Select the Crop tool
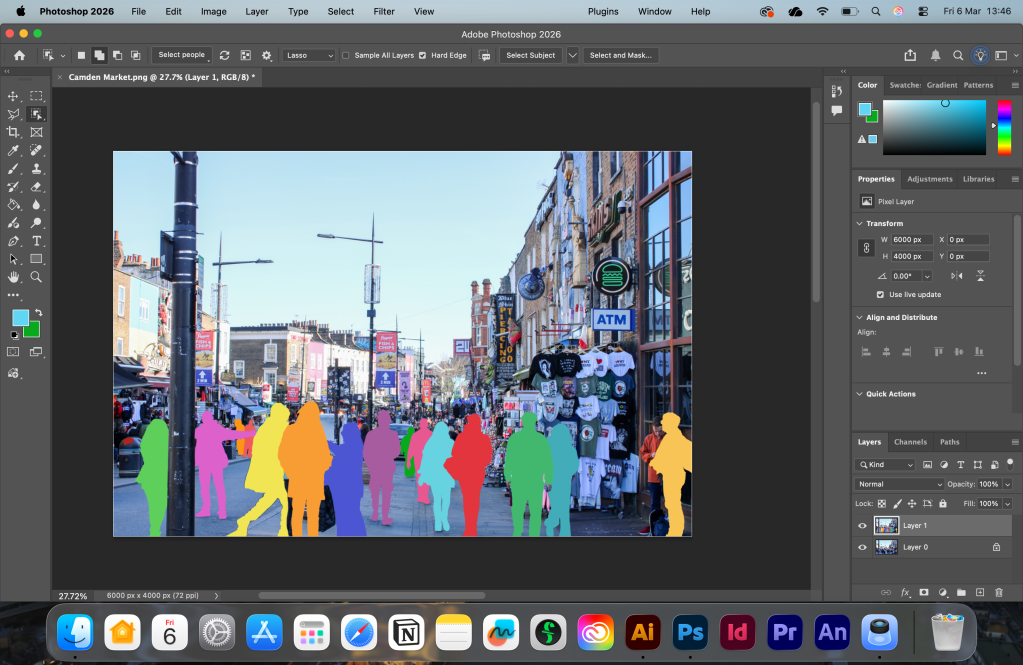Viewport: 1023px width, 665px height. (13, 132)
